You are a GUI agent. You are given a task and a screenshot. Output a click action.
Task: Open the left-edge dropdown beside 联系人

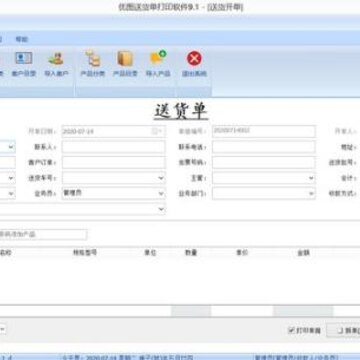11,147
